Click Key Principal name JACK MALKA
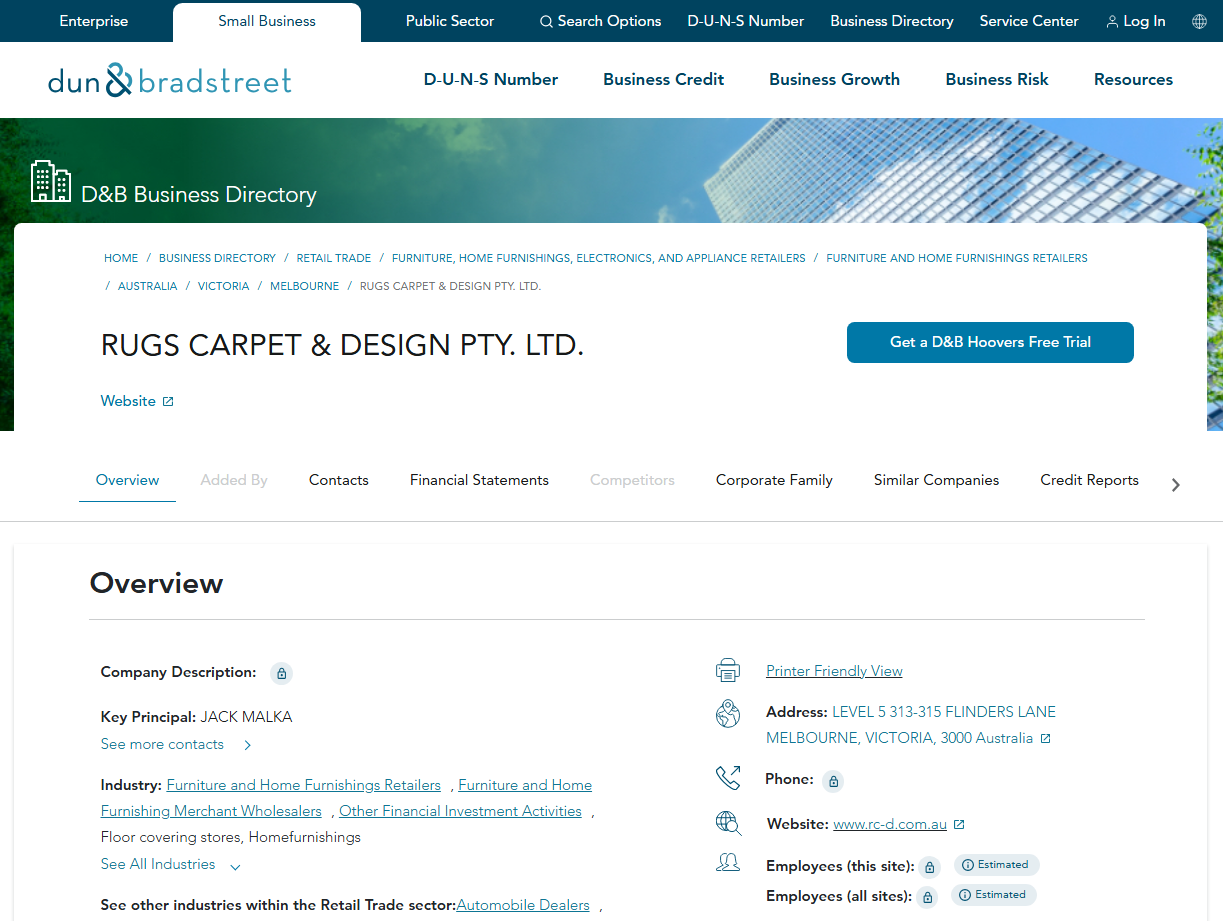Screen dimensions: 1223x921 [246, 717]
